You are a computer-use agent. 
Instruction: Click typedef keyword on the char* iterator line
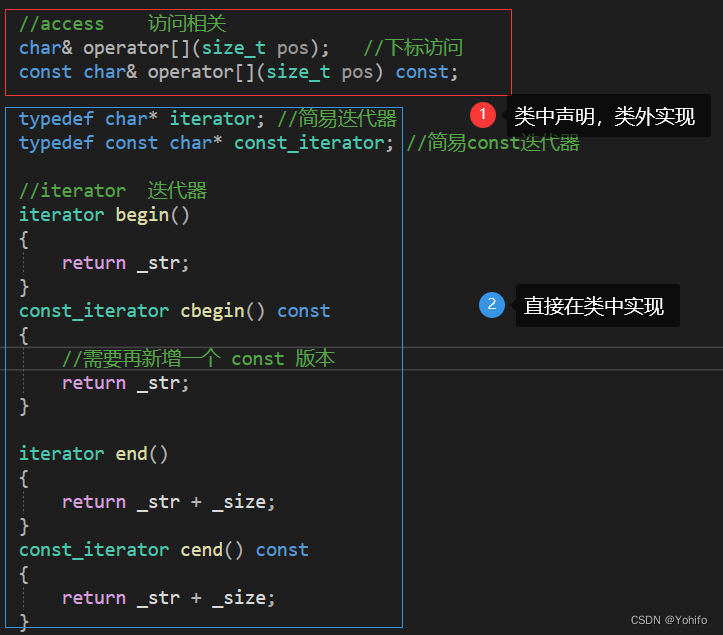coord(56,119)
